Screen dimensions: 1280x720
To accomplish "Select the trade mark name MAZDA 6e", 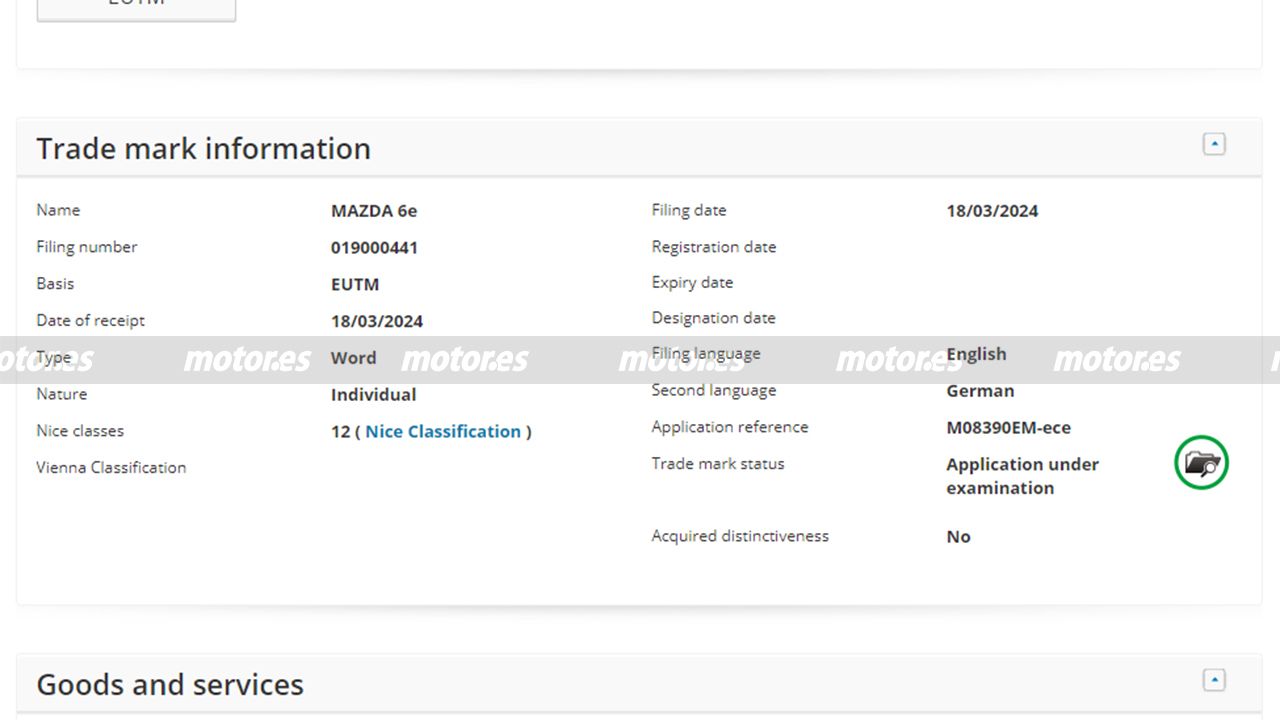I will [374, 211].
